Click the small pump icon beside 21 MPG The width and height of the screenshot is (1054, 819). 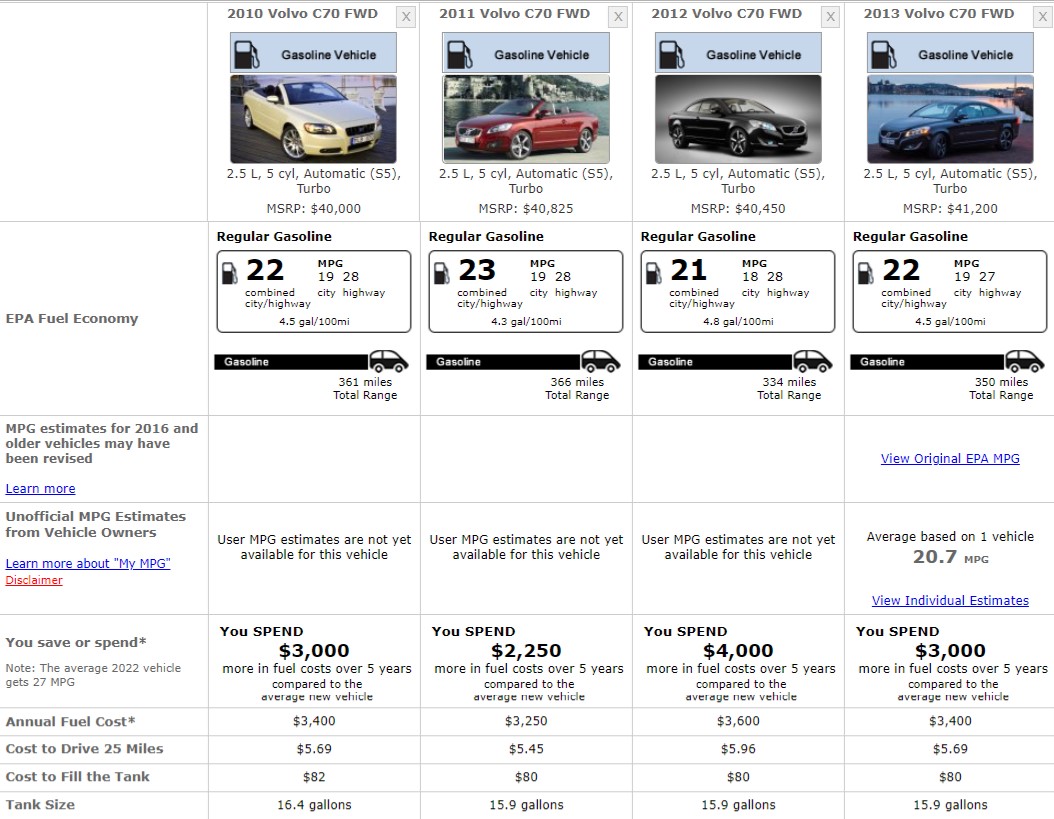[x=654, y=272]
